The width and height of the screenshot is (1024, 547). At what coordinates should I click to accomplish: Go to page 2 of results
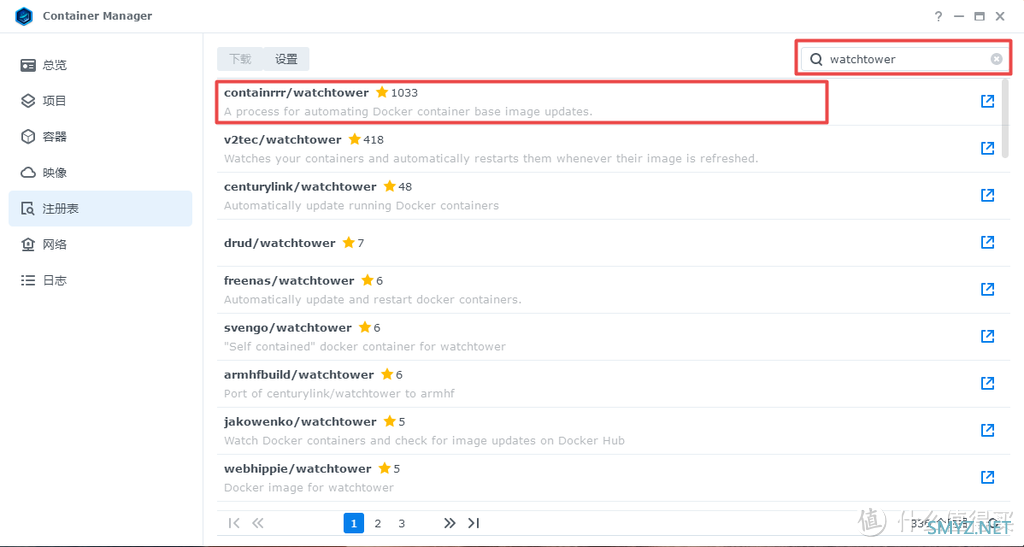click(377, 523)
